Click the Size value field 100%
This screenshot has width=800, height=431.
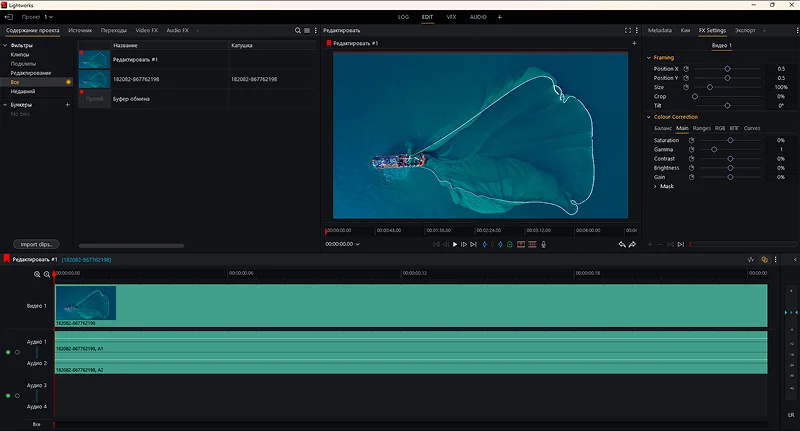point(781,87)
